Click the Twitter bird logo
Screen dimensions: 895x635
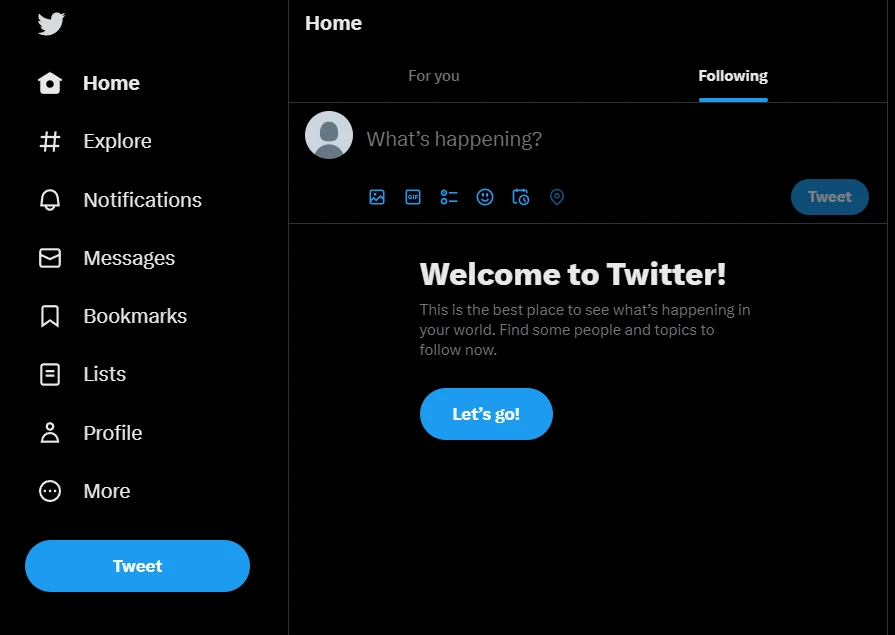point(51,24)
